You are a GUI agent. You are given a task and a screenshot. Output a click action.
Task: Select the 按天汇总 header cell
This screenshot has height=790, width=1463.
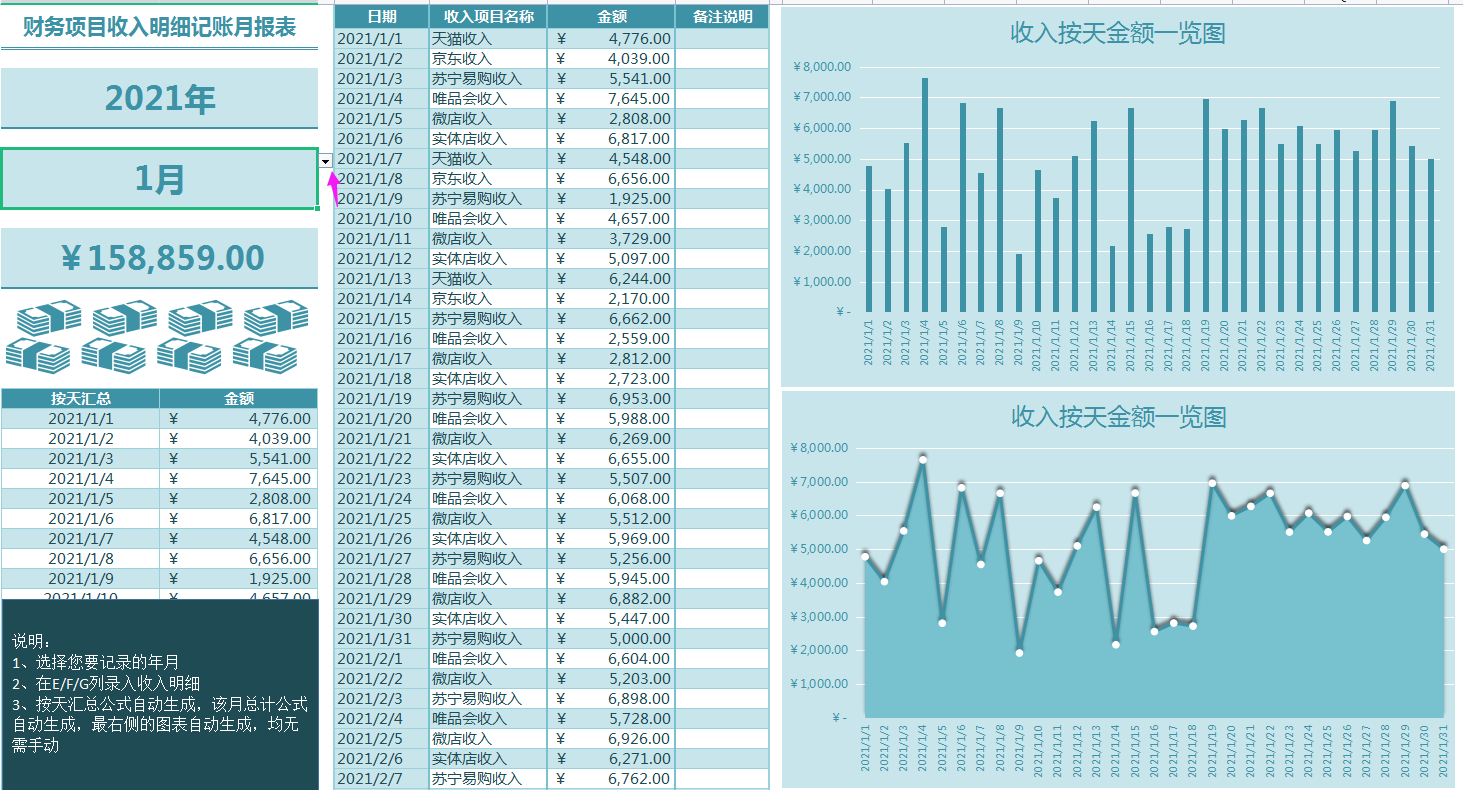tap(81, 398)
